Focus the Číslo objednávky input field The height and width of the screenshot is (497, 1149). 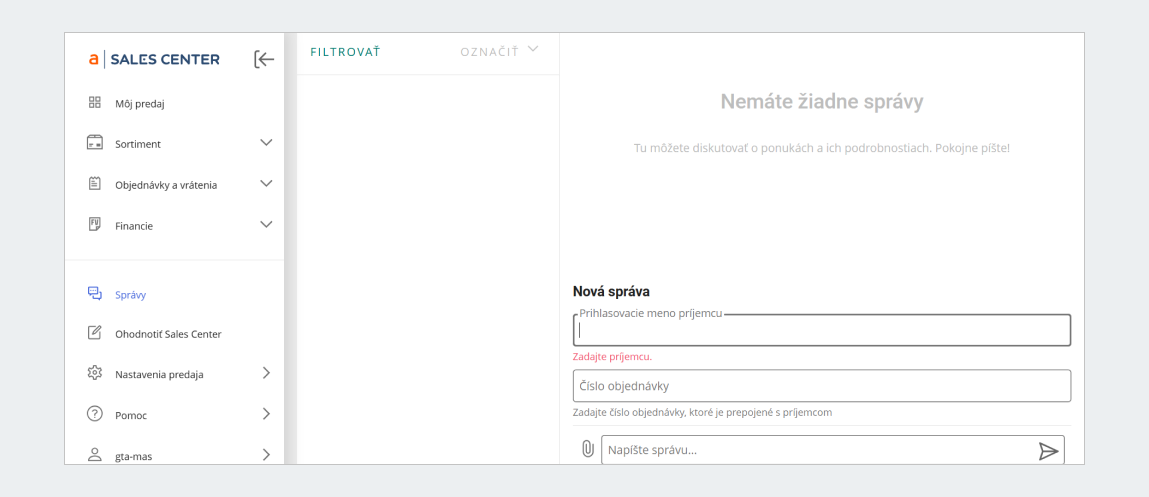(x=821, y=386)
